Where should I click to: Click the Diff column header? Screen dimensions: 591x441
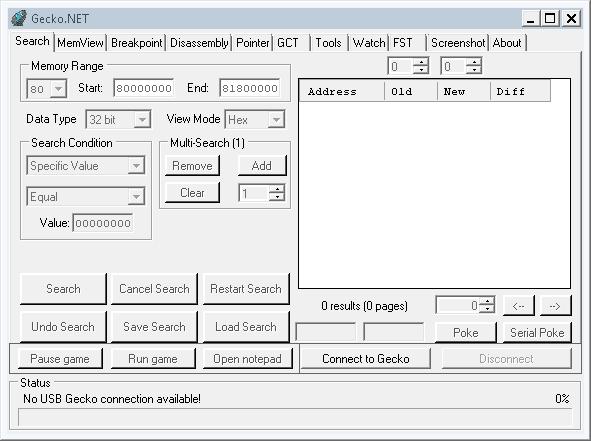(x=520, y=91)
